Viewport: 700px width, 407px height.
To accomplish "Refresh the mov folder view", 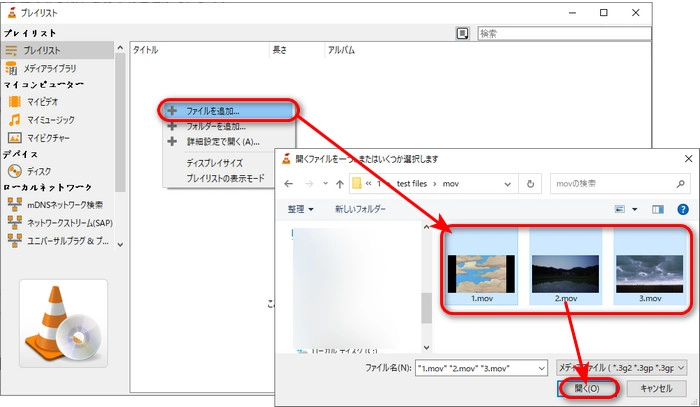I will [530, 184].
